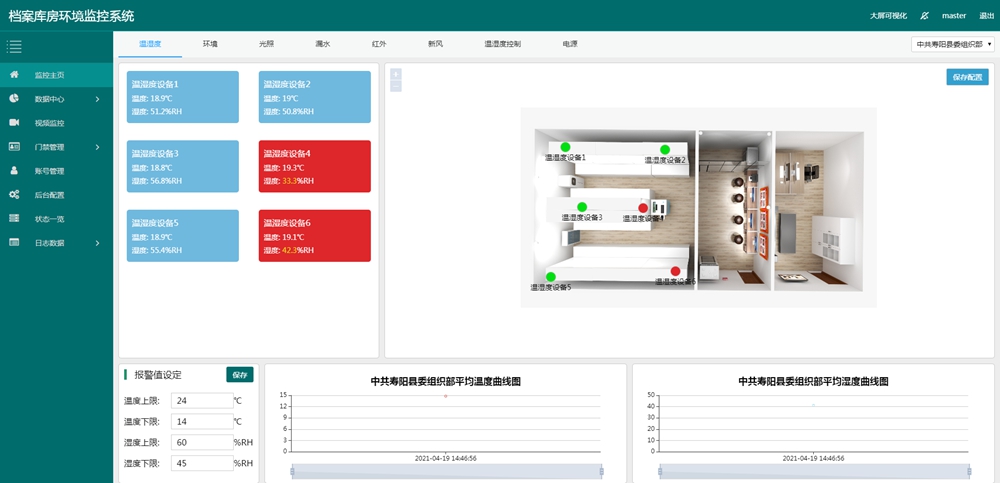The width and height of the screenshot is (1000, 483).
Task: Click green sensor dot for 温湿度设备1 on map
Action: [565, 147]
